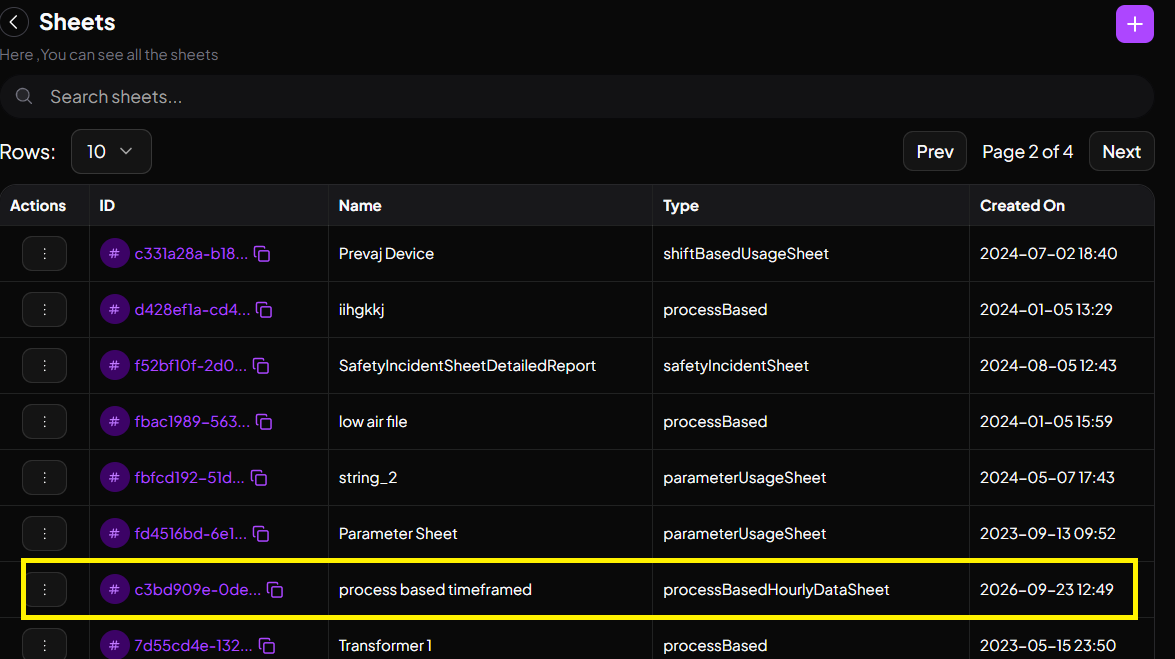Copy the ID 7d55cd4e-132...

tap(267, 646)
